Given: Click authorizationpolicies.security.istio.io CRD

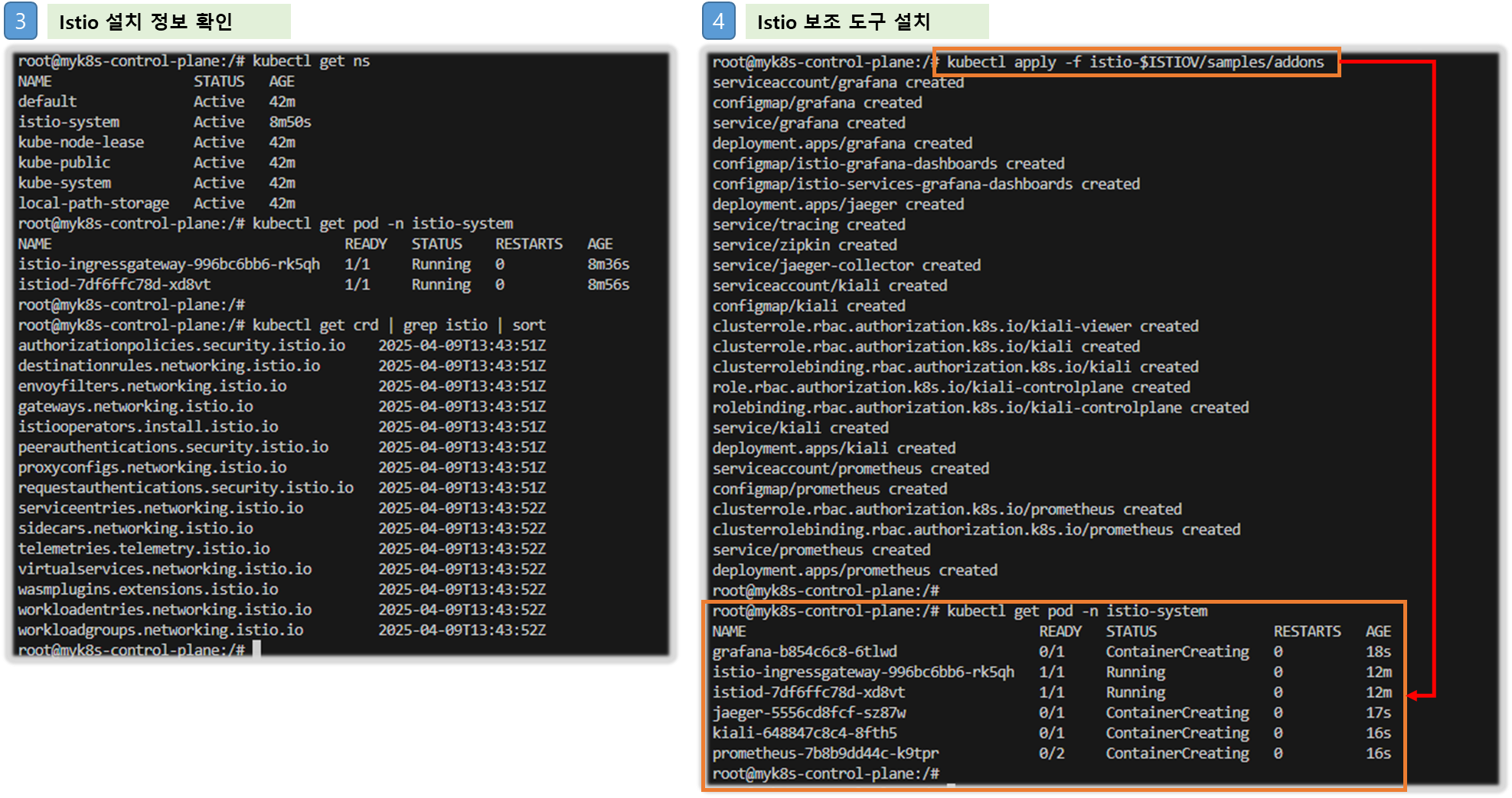Looking at the screenshot, I should (181, 346).
